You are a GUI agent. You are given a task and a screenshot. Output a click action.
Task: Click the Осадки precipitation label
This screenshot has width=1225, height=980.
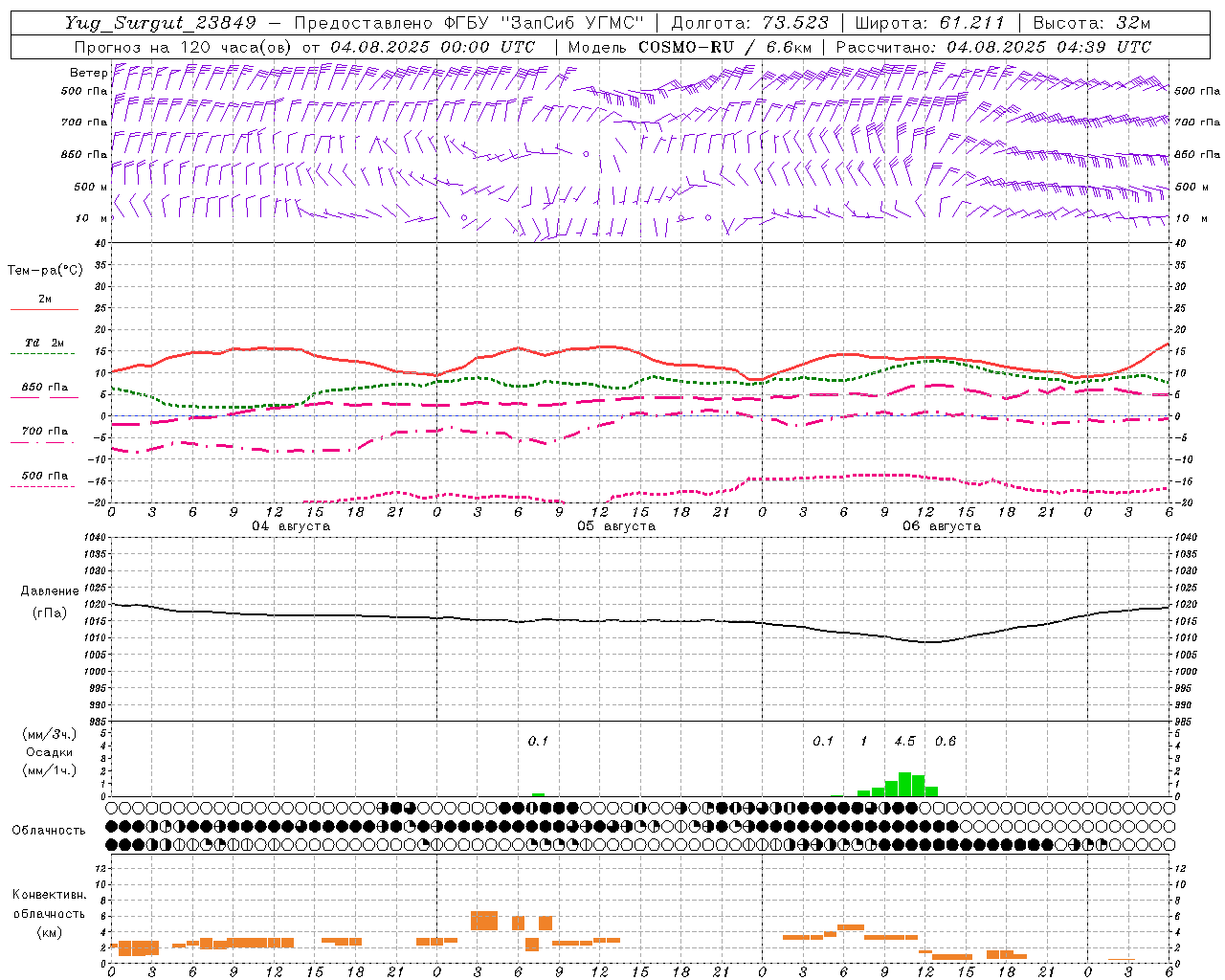pyautogui.click(x=49, y=752)
